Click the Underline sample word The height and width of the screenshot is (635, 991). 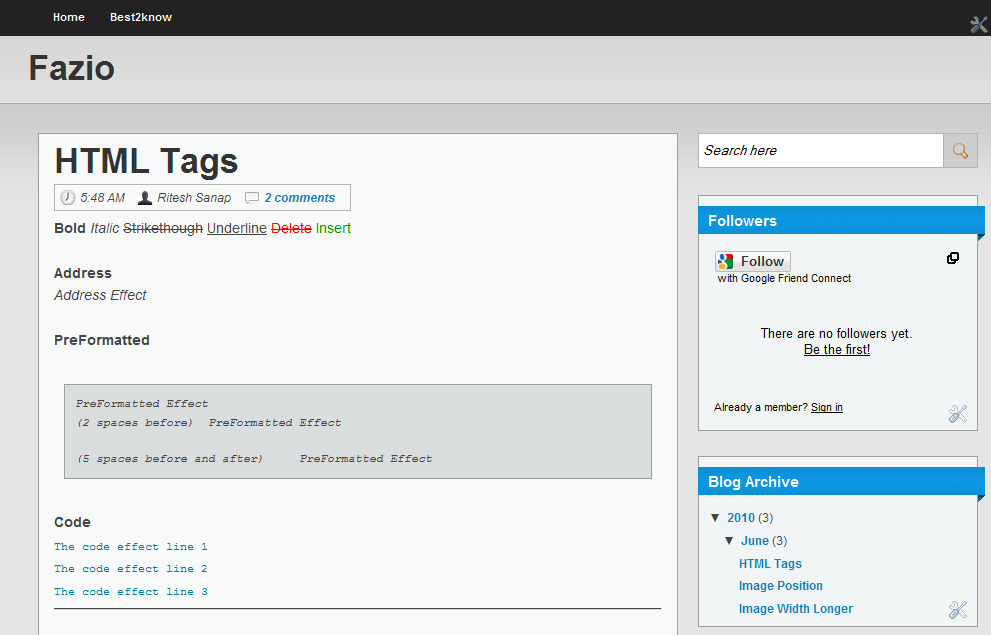pos(236,228)
